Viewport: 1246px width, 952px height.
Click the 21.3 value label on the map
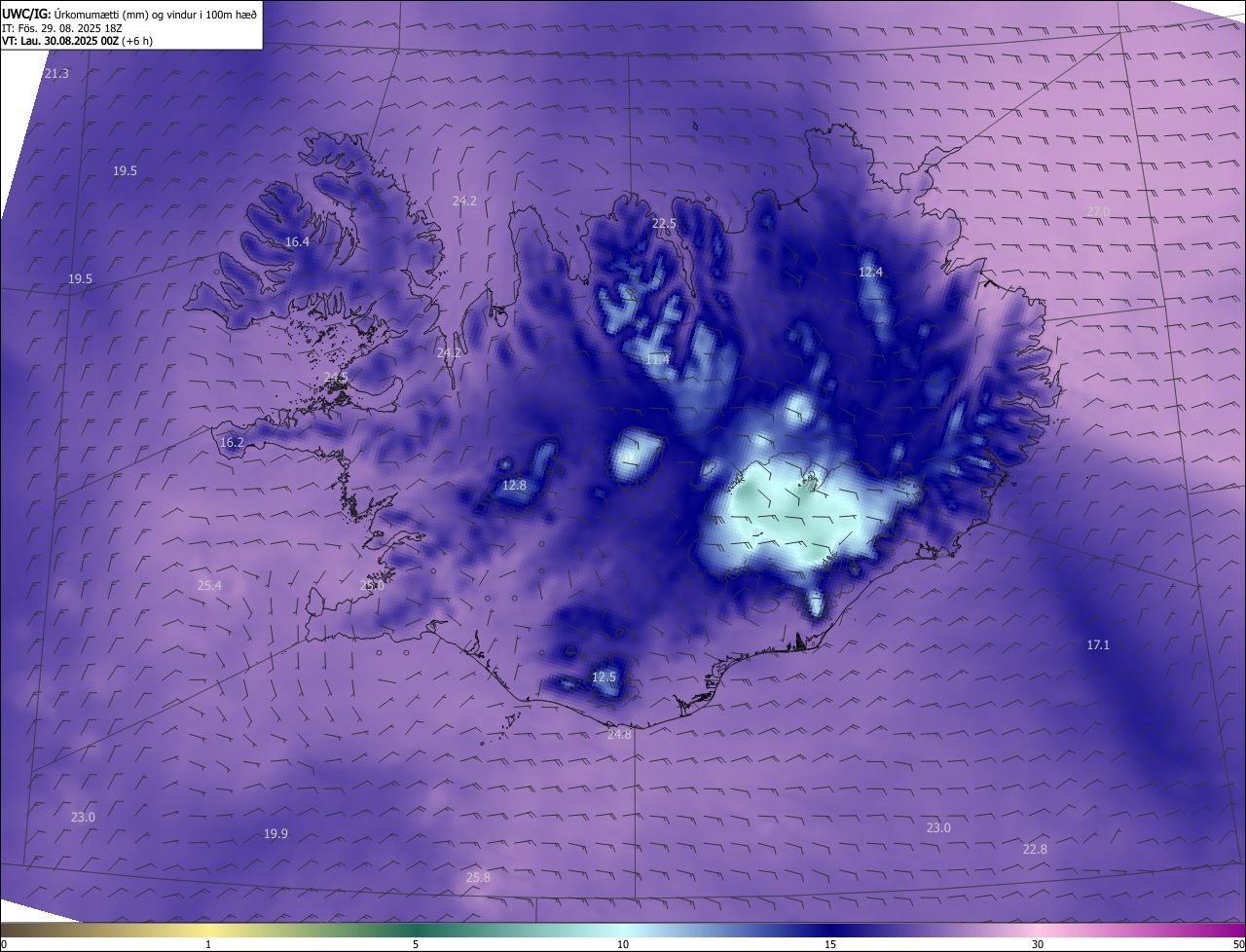(56, 74)
